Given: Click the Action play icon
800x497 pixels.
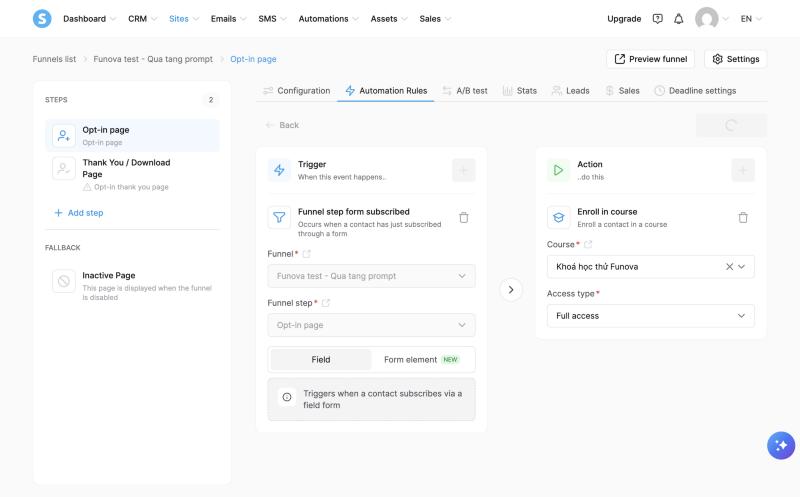Looking at the screenshot, I should click(558, 170).
